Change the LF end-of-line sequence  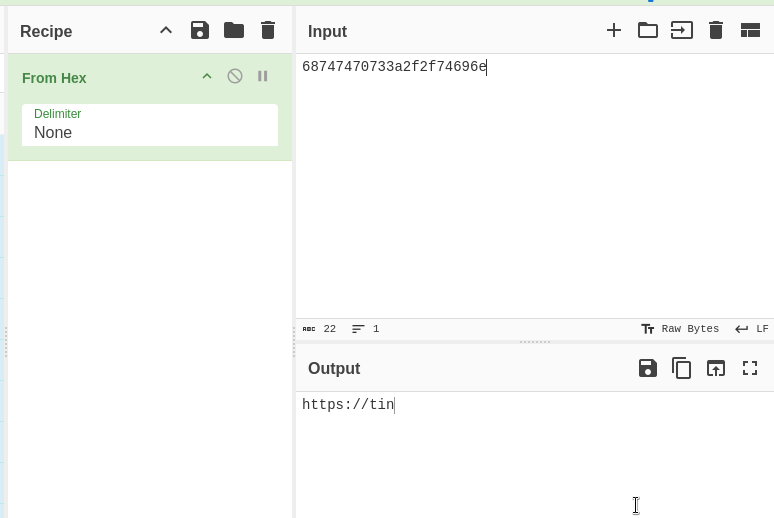click(x=752, y=329)
